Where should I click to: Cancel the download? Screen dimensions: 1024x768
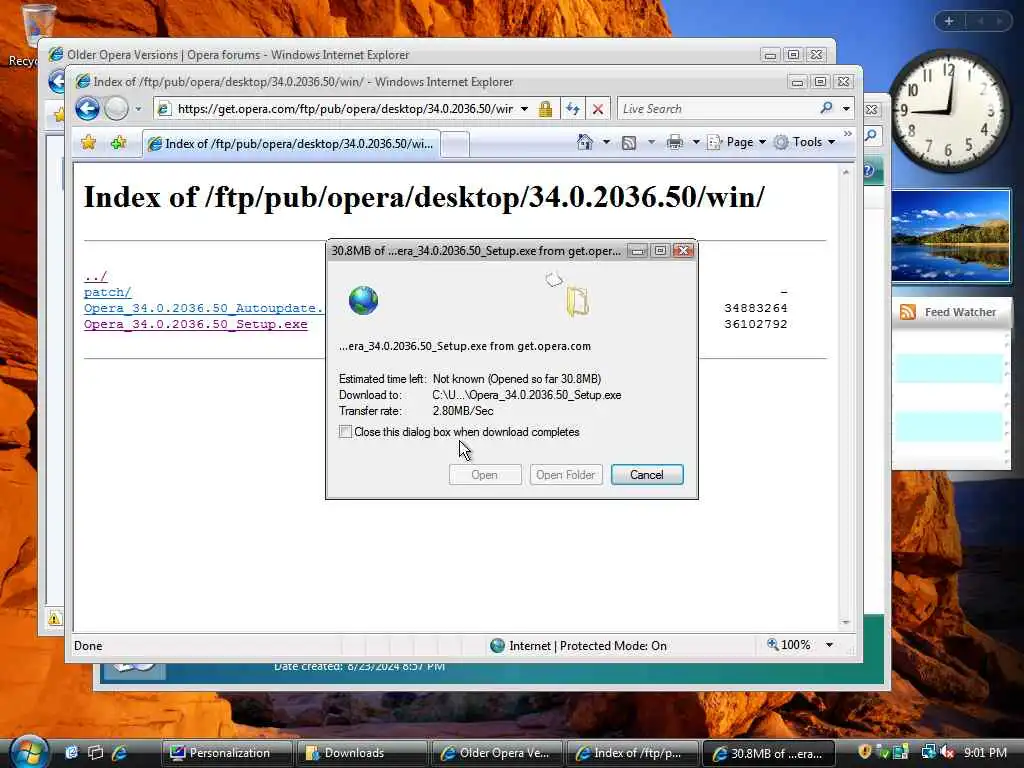[647, 475]
